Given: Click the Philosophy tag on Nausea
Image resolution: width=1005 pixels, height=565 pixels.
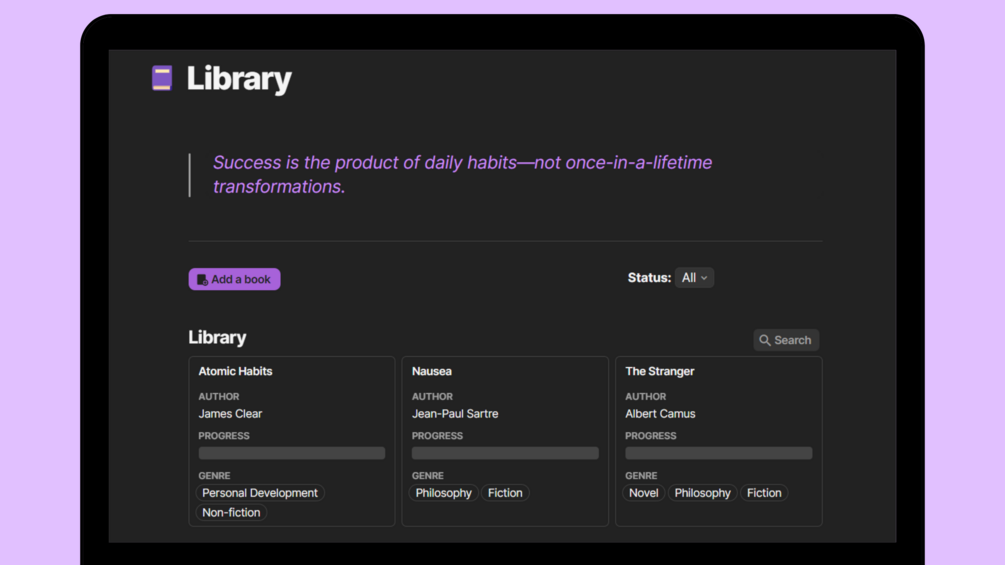Looking at the screenshot, I should pos(443,493).
